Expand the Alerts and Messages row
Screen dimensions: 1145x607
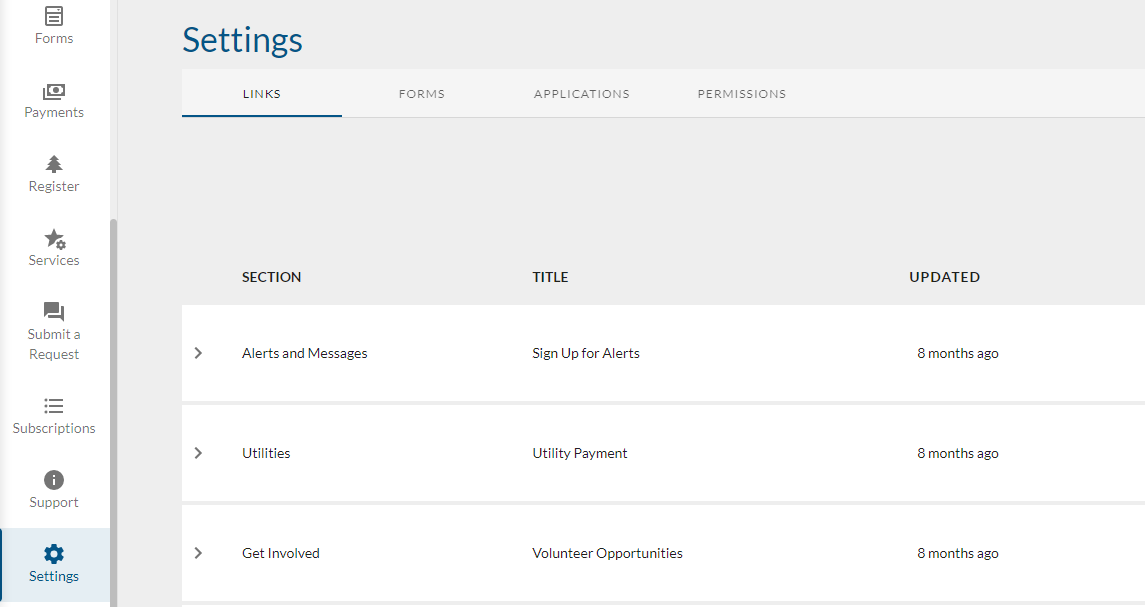coord(198,353)
